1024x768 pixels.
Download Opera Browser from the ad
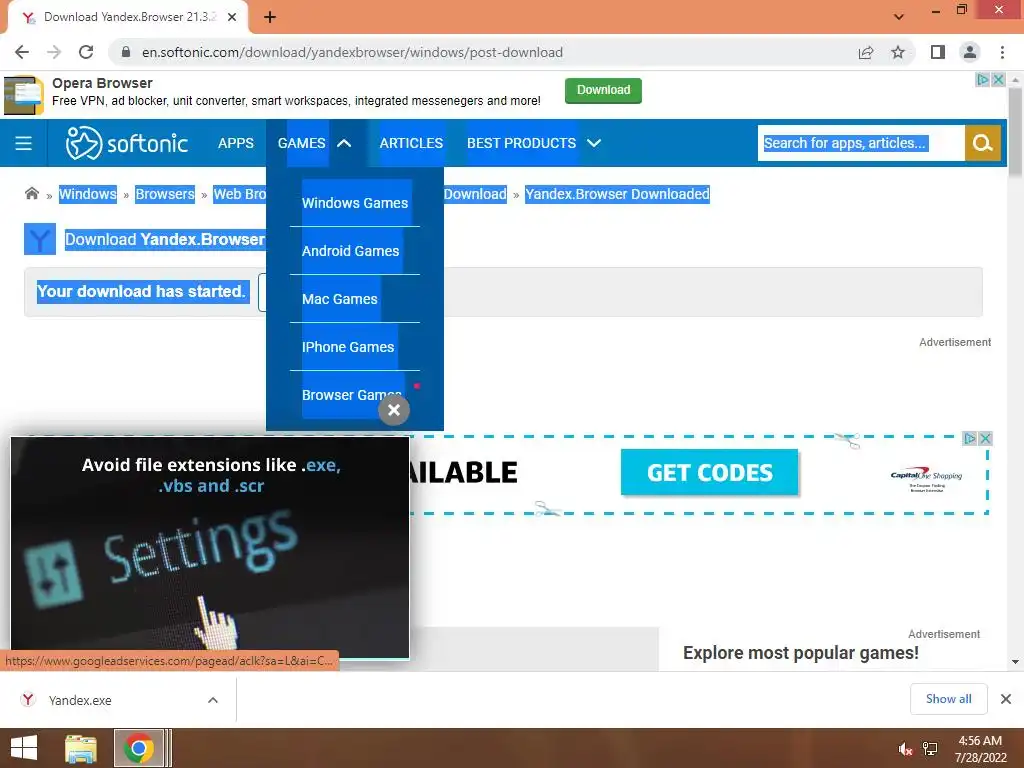tap(603, 90)
